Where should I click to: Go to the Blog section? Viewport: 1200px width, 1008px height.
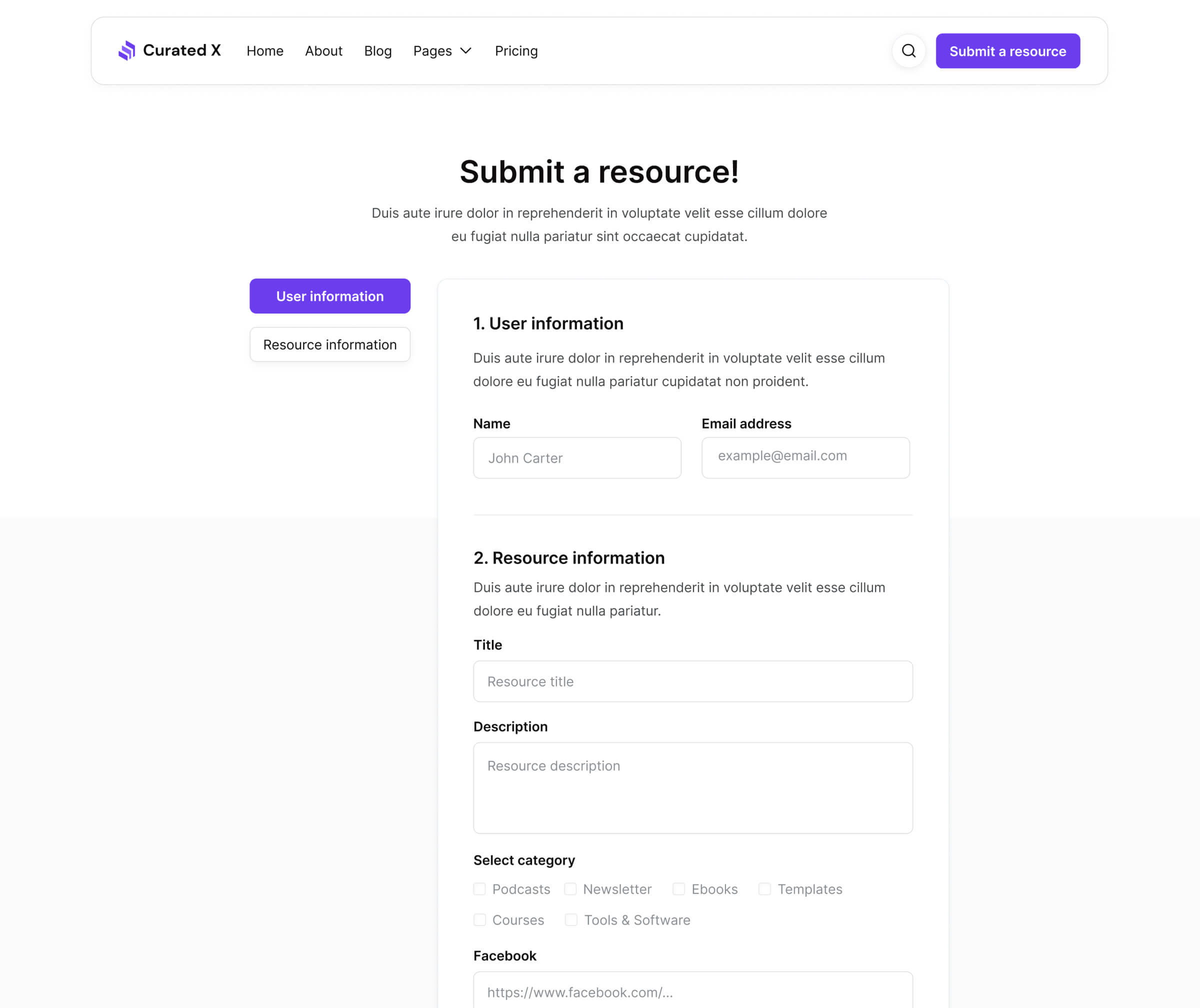point(377,51)
